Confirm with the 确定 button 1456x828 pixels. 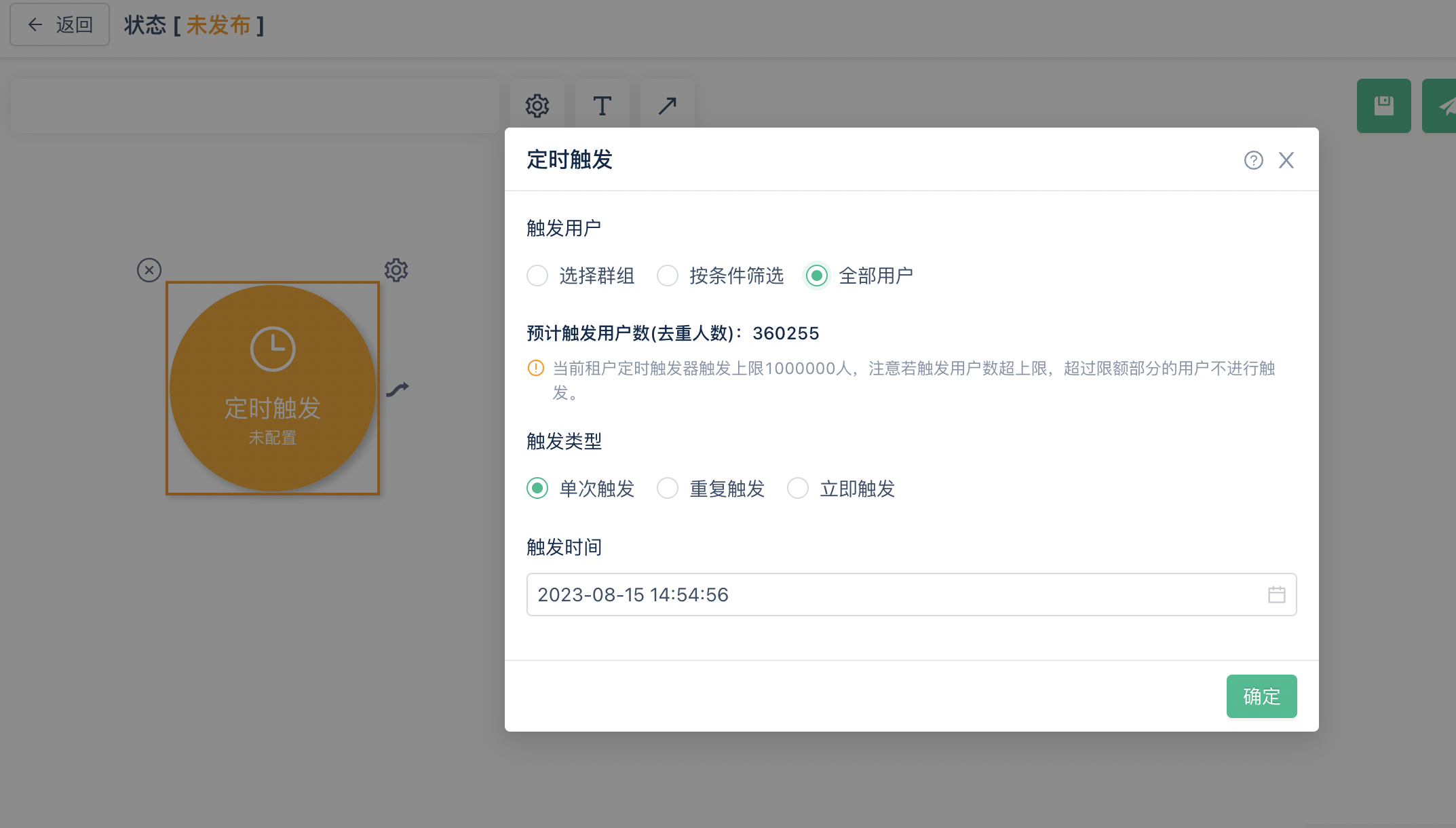pyautogui.click(x=1262, y=696)
